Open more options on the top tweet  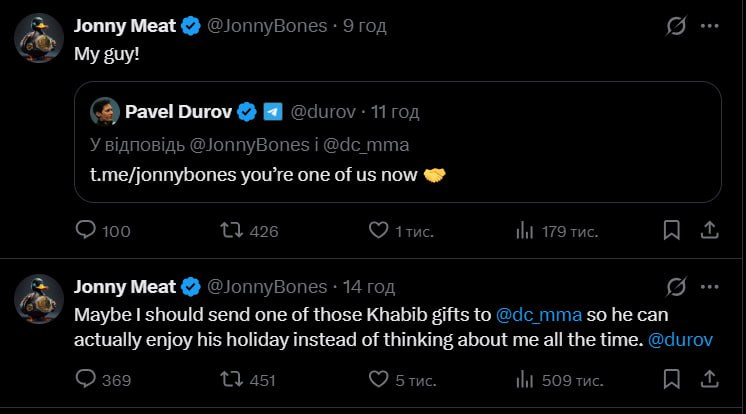pos(708,26)
